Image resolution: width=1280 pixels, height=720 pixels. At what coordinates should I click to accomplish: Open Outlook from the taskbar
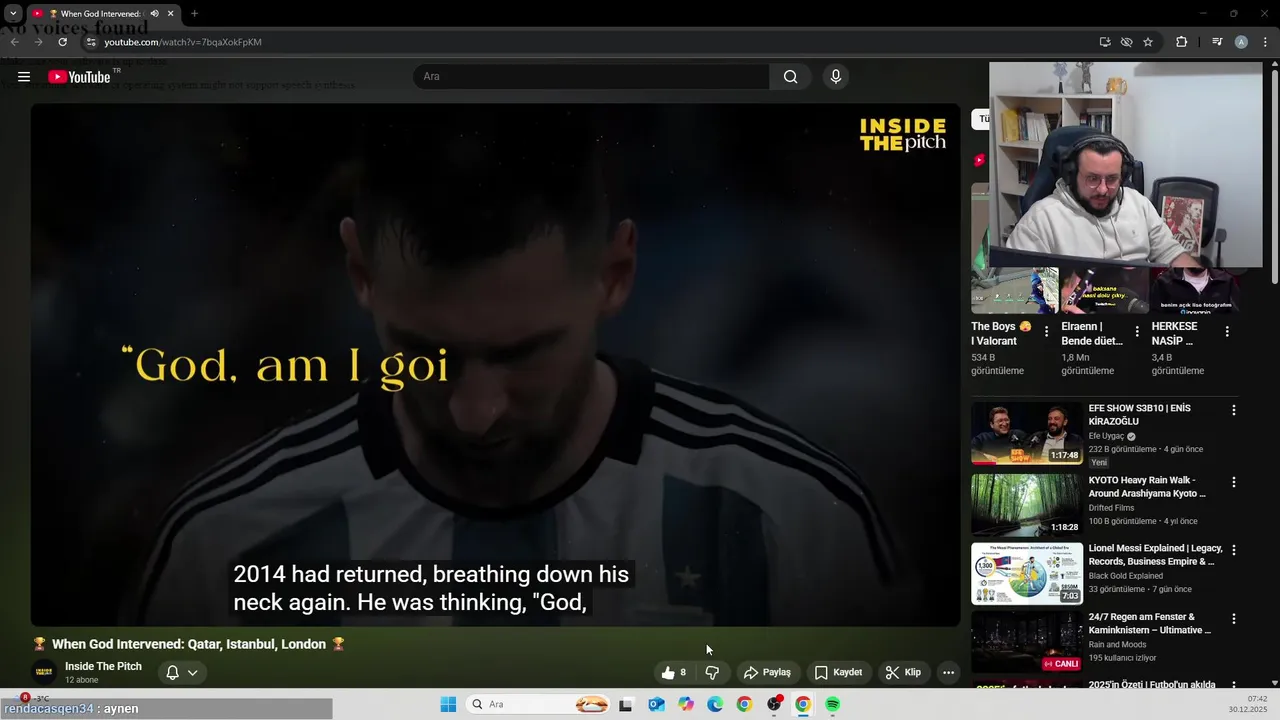click(656, 705)
